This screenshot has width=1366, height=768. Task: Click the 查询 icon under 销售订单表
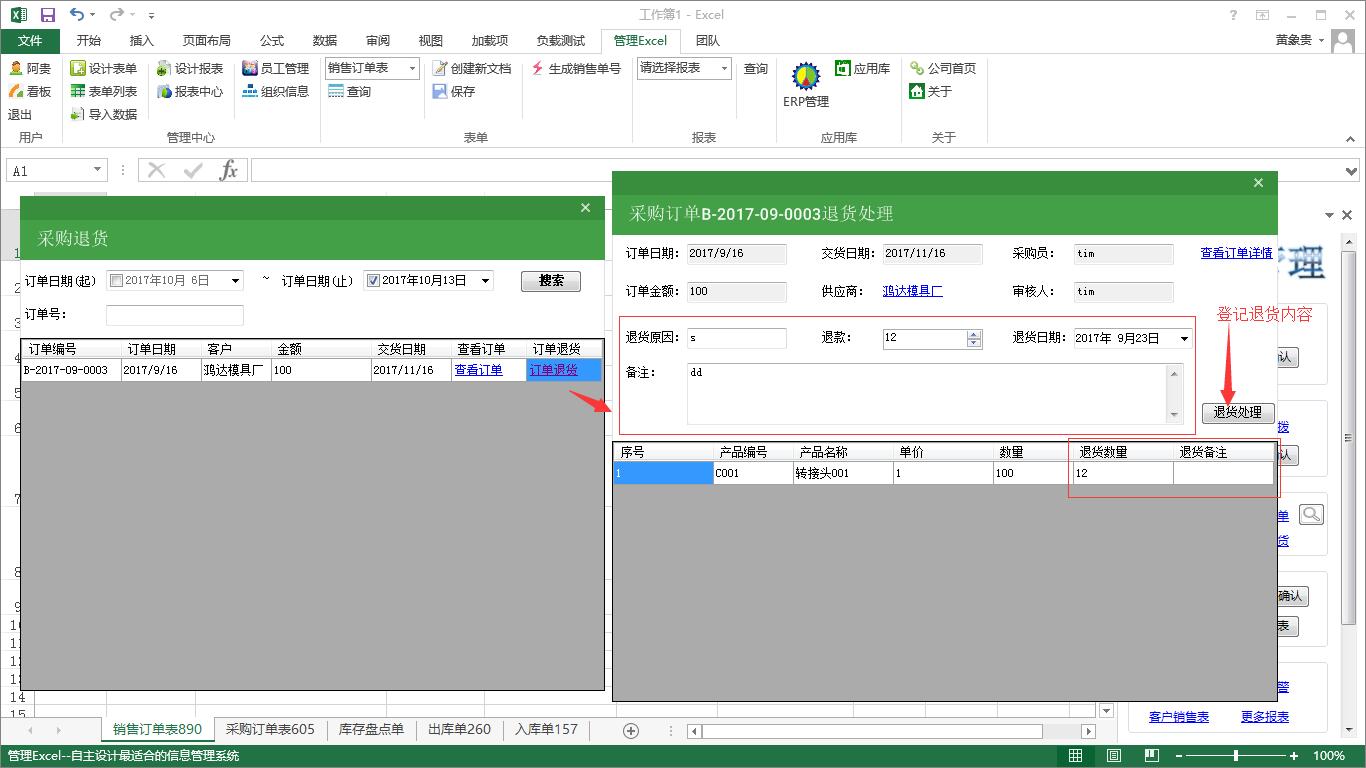[336, 91]
